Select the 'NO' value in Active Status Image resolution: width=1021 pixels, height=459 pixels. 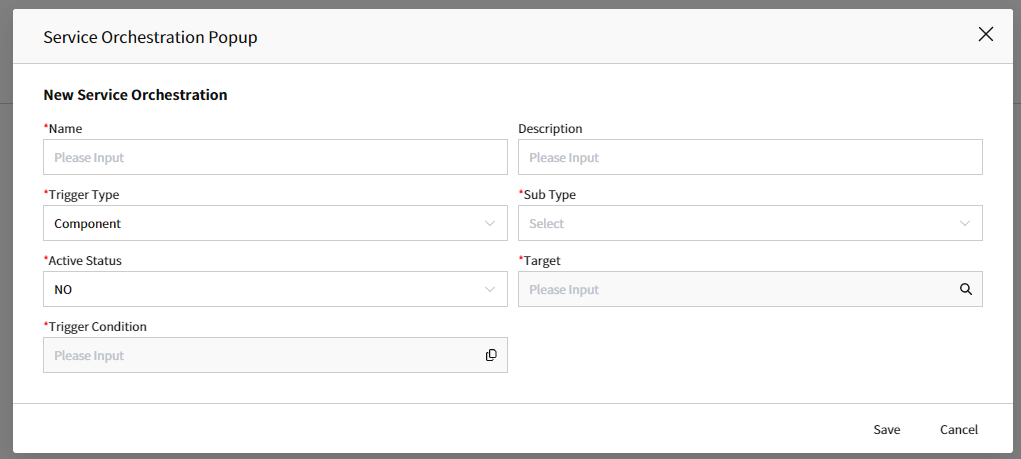(63, 289)
